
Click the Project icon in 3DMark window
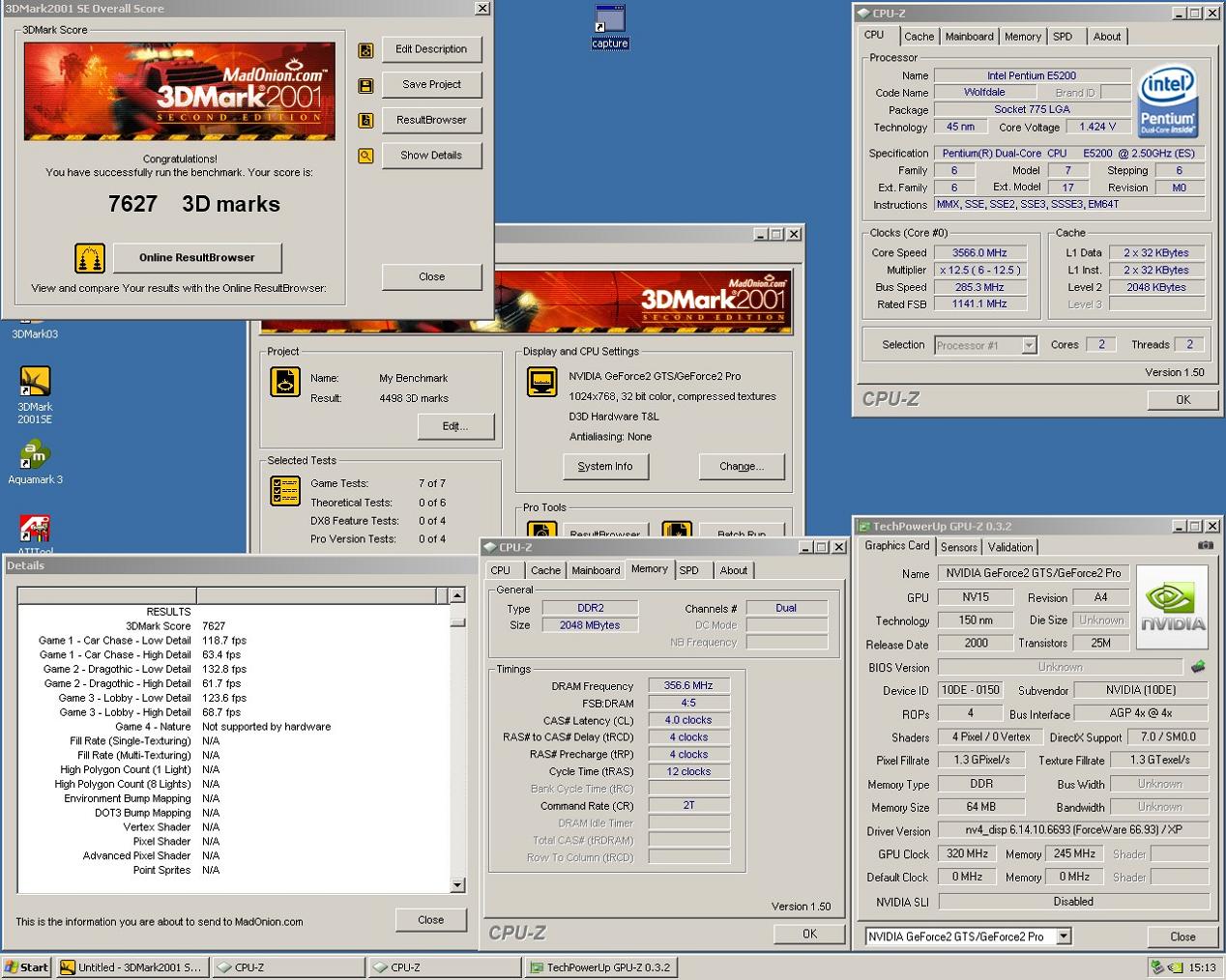click(285, 383)
